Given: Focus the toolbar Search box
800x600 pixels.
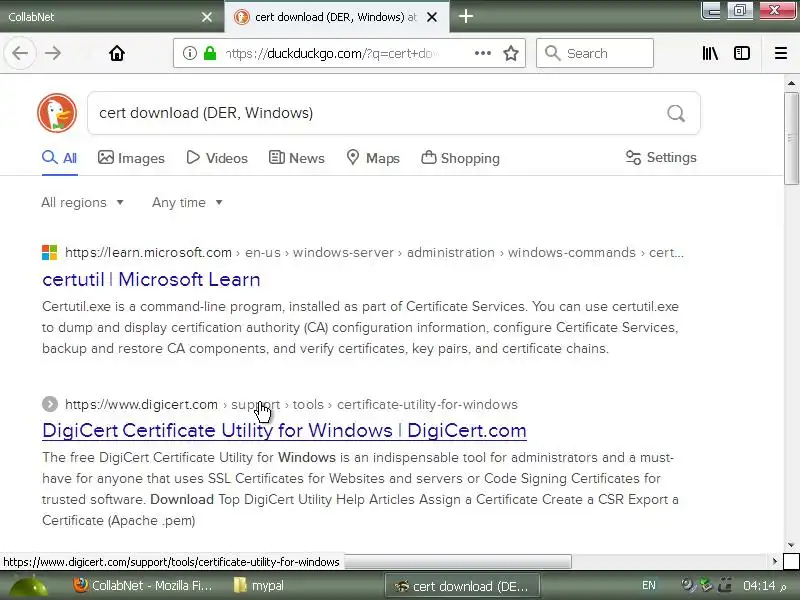Looking at the screenshot, I should pyautogui.click(x=595, y=53).
